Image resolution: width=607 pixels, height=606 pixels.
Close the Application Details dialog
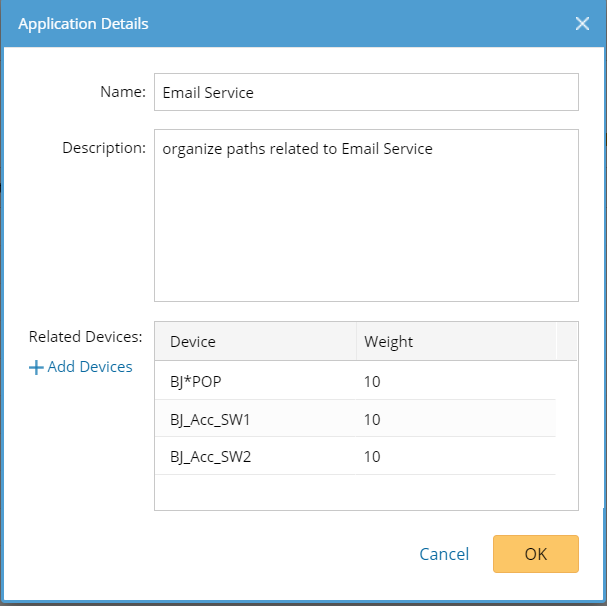point(582,23)
